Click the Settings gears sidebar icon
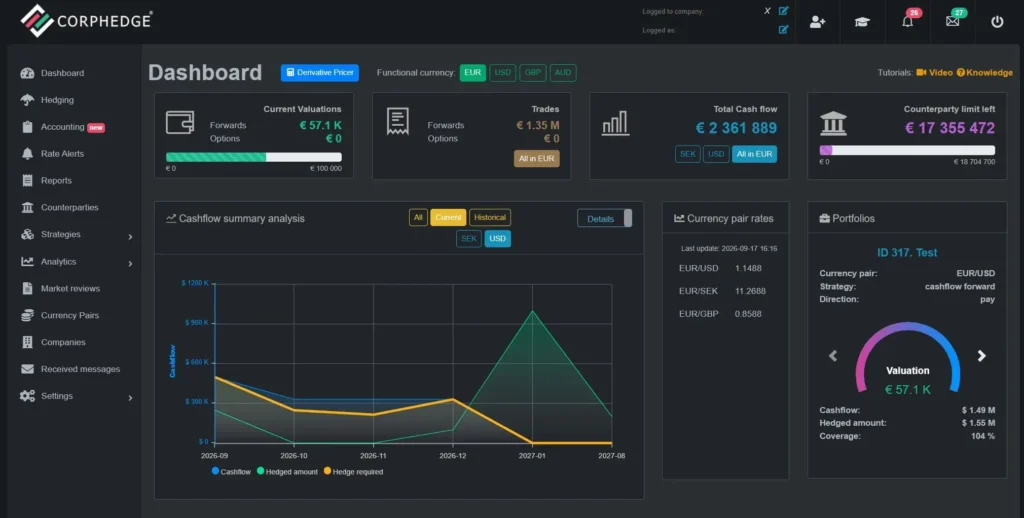The width and height of the screenshot is (1024, 518). tap(27, 396)
